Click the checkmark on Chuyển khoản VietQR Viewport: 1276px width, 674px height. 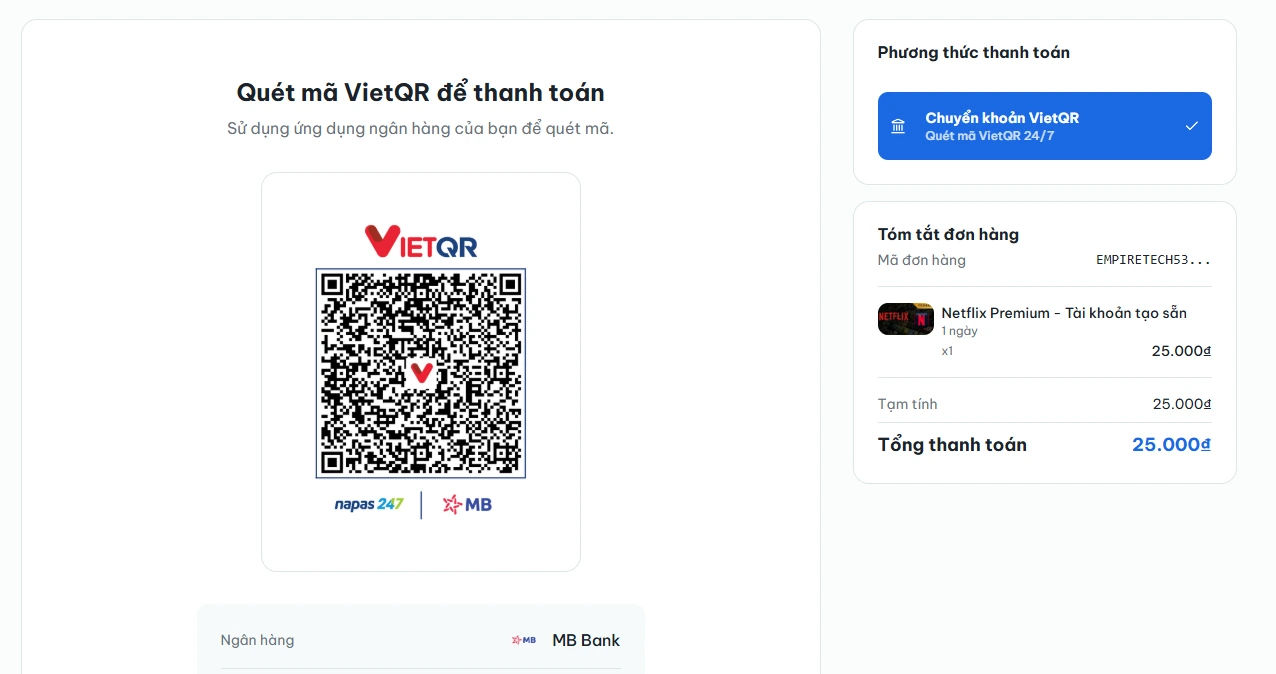[x=1191, y=126]
